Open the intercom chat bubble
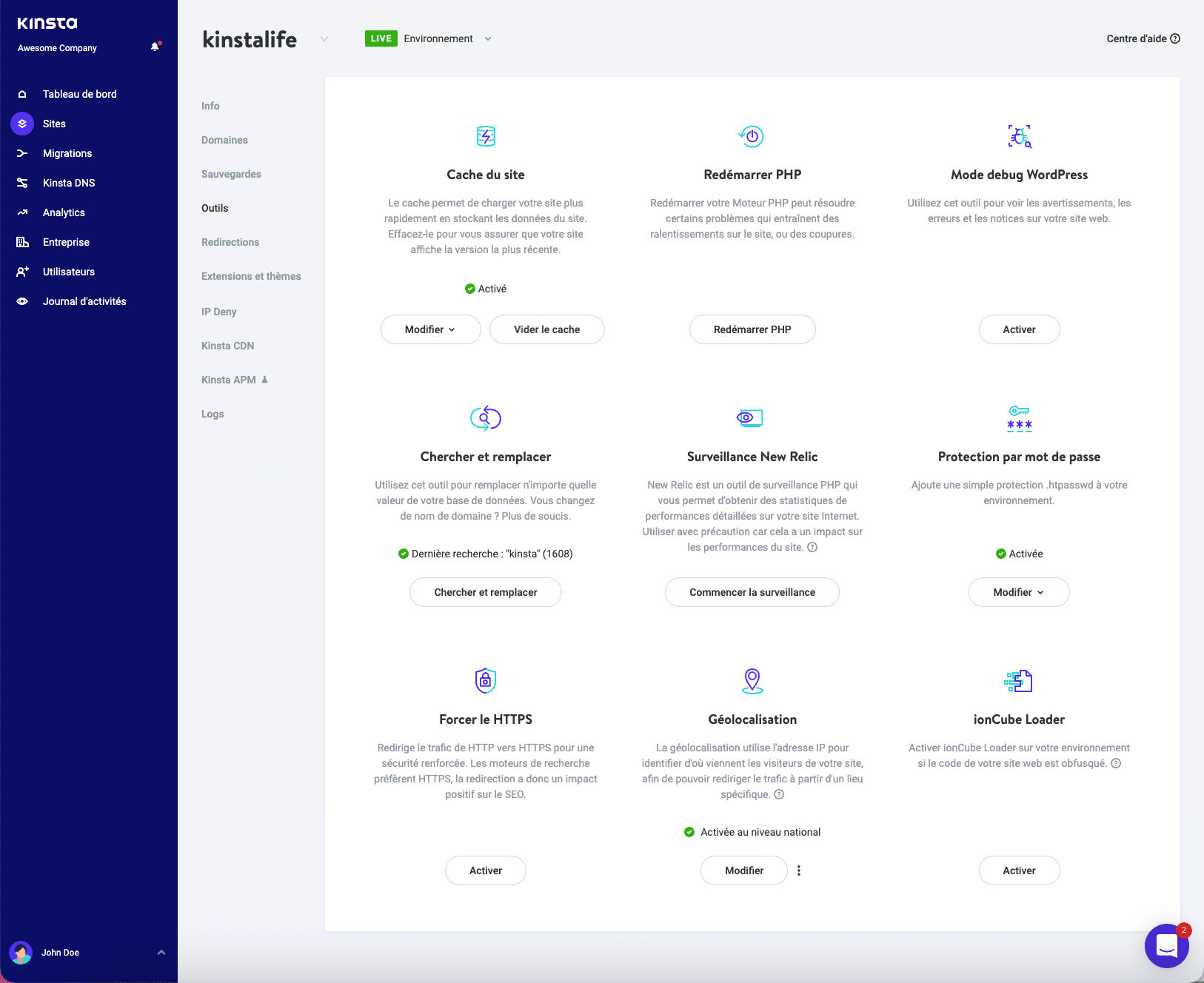This screenshot has width=1204, height=983. 1166,945
